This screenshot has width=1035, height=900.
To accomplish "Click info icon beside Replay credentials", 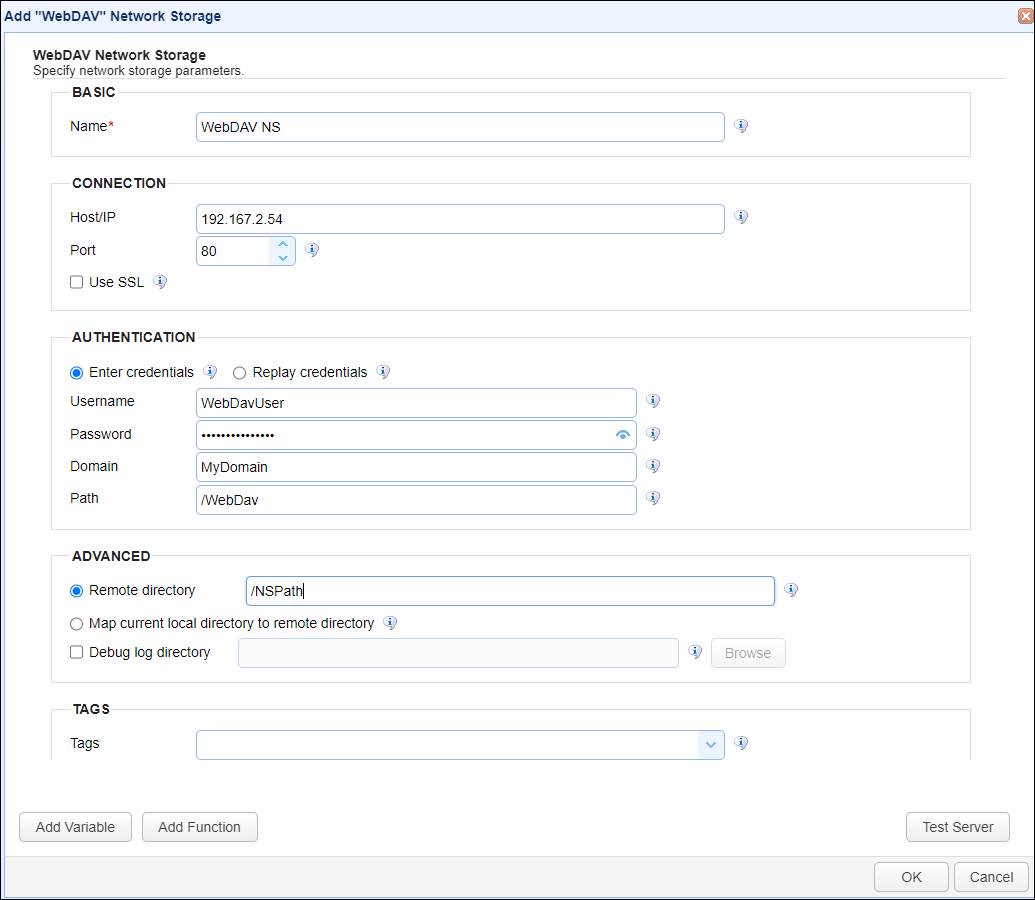I will pos(383,372).
